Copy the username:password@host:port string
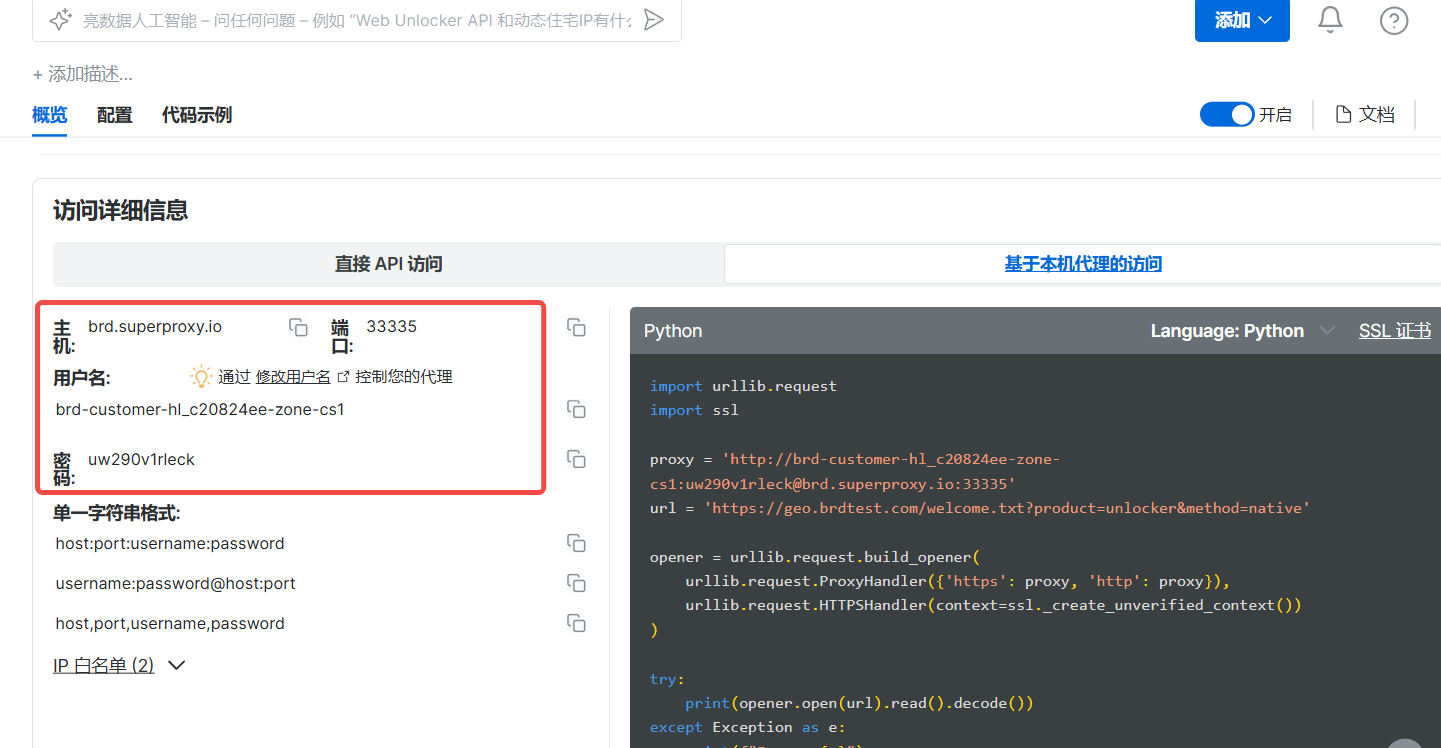The width and height of the screenshot is (1441, 748). (x=576, y=583)
